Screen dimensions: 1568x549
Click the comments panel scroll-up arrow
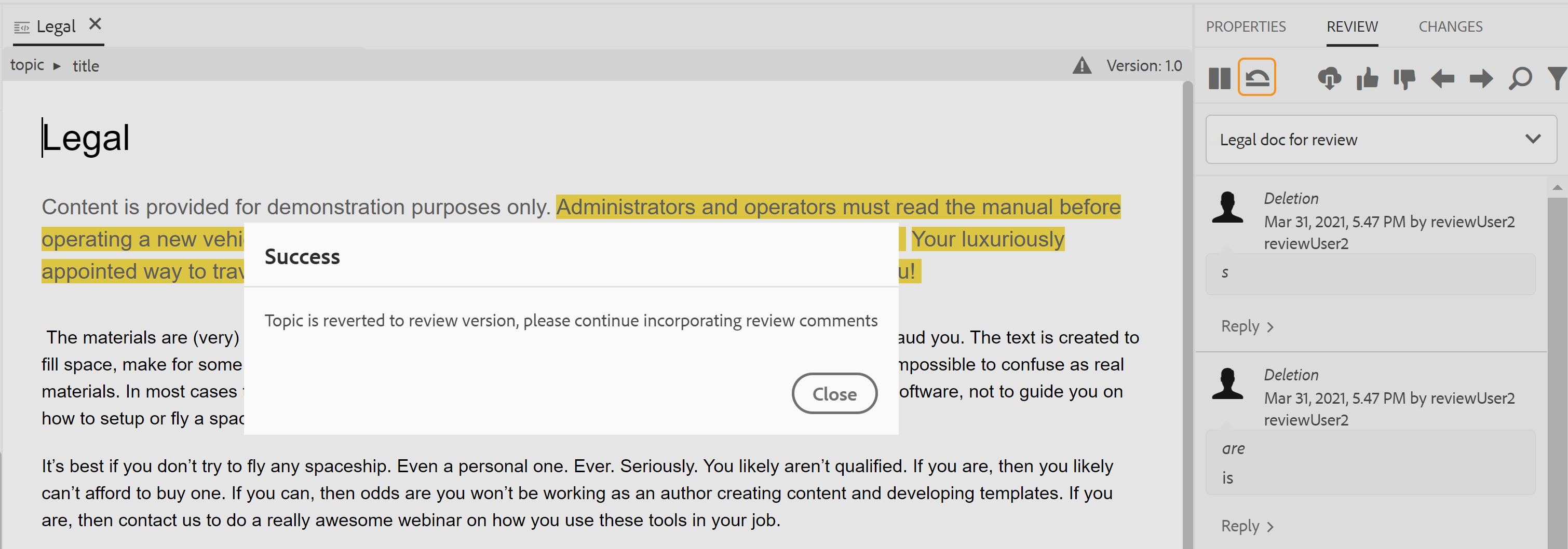click(1557, 187)
